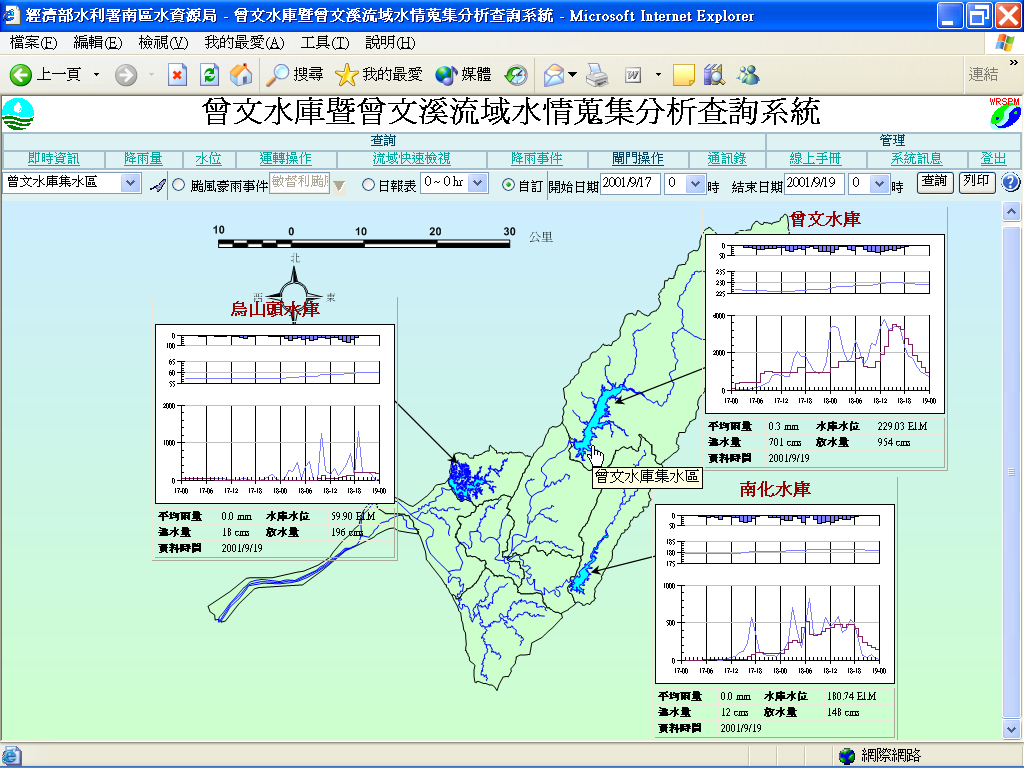1024x768 pixels.
Task: Open the yellow Discuss note icon
Action: 683,75
